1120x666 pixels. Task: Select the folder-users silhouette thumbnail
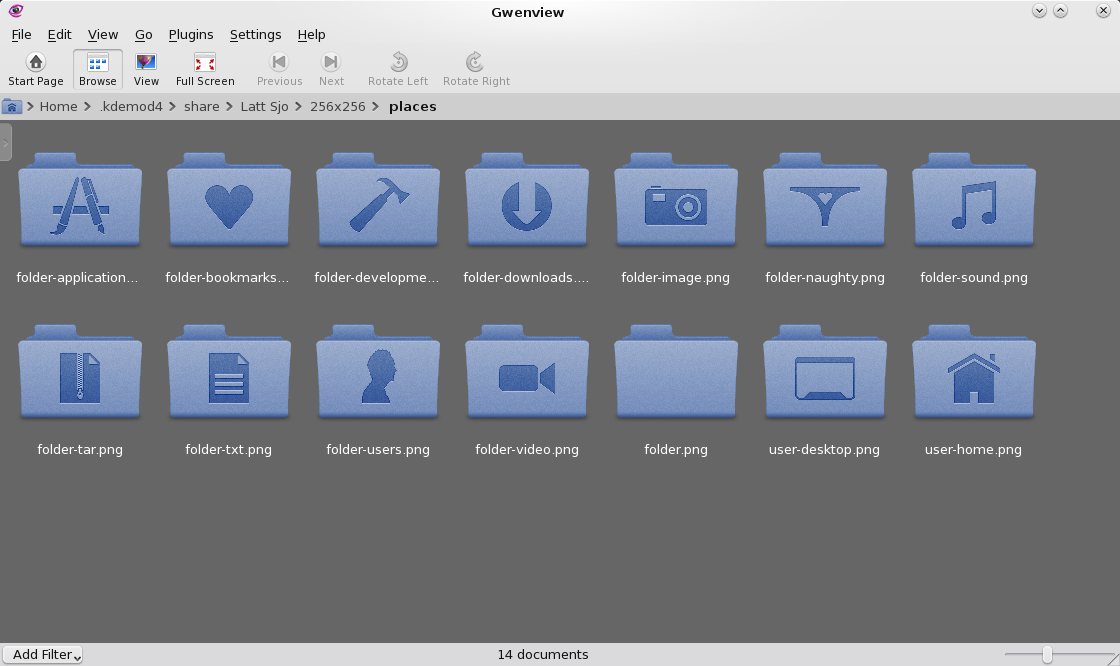(x=378, y=372)
